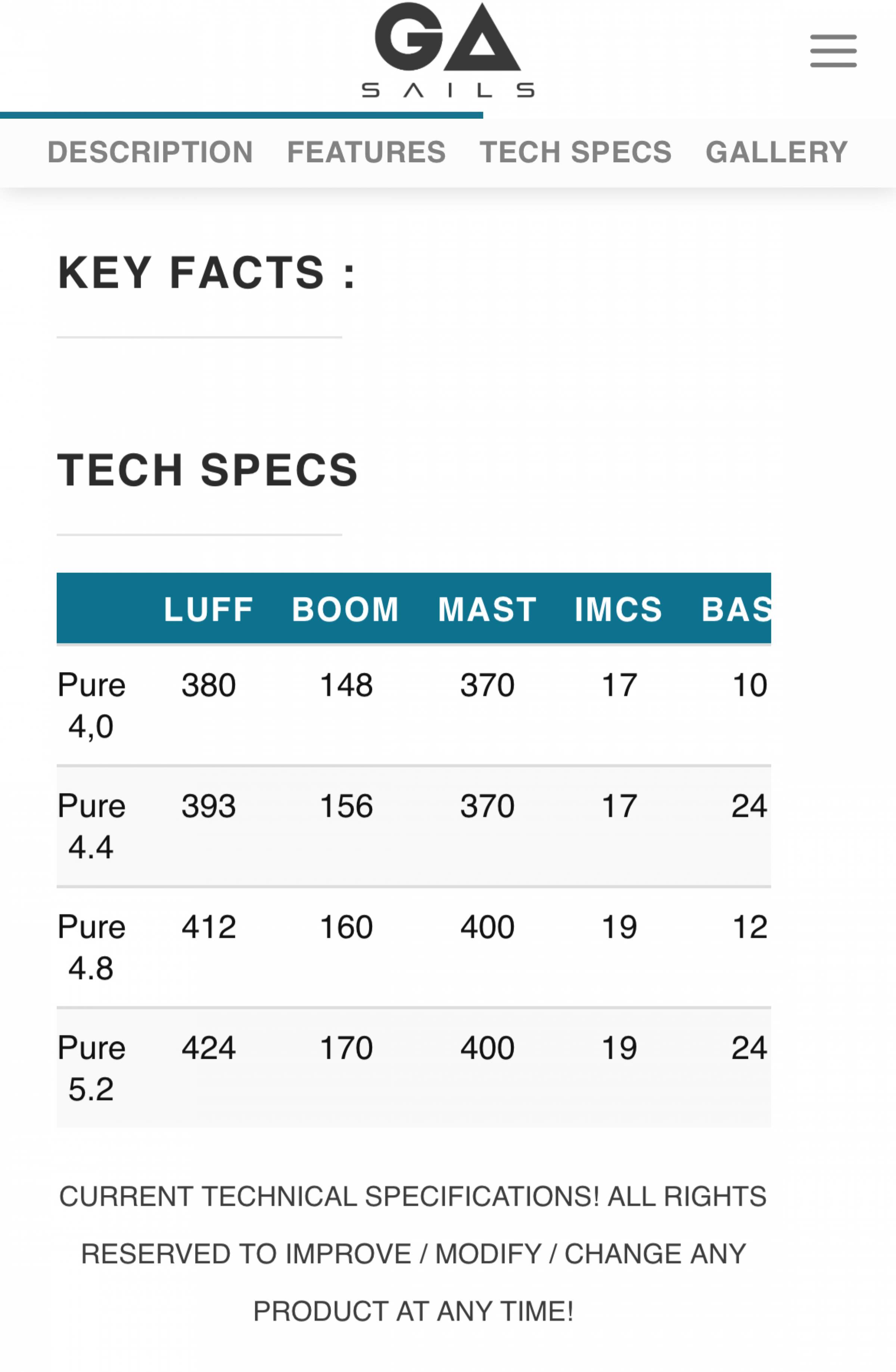Screen dimensions: 896x1372
Task: Select the Tech Specs tab
Action: pyautogui.click(x=575, y=152)
